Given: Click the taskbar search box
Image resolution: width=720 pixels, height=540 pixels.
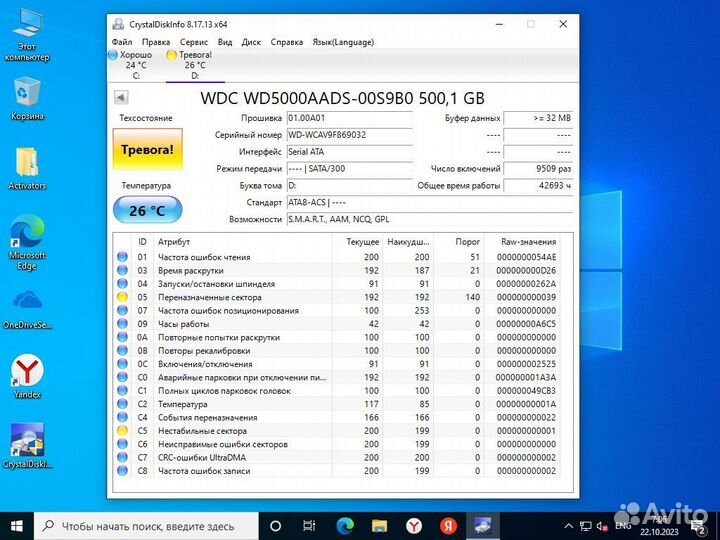Looking at the screenshot, I should pyautogui.click(x=146, y=526).
